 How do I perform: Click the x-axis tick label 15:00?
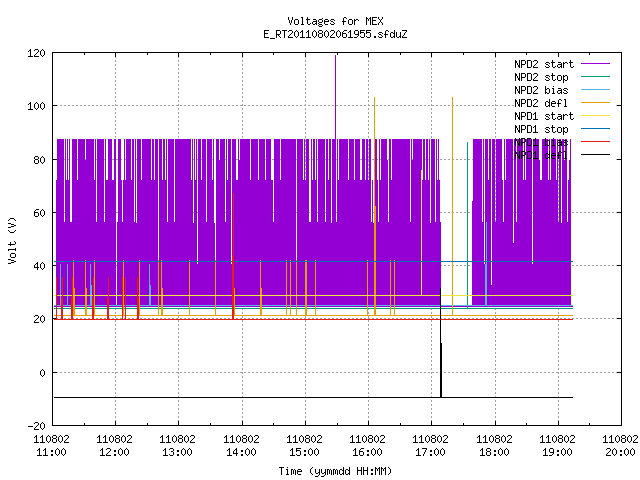pyautogui.click(x=304, y=453)
